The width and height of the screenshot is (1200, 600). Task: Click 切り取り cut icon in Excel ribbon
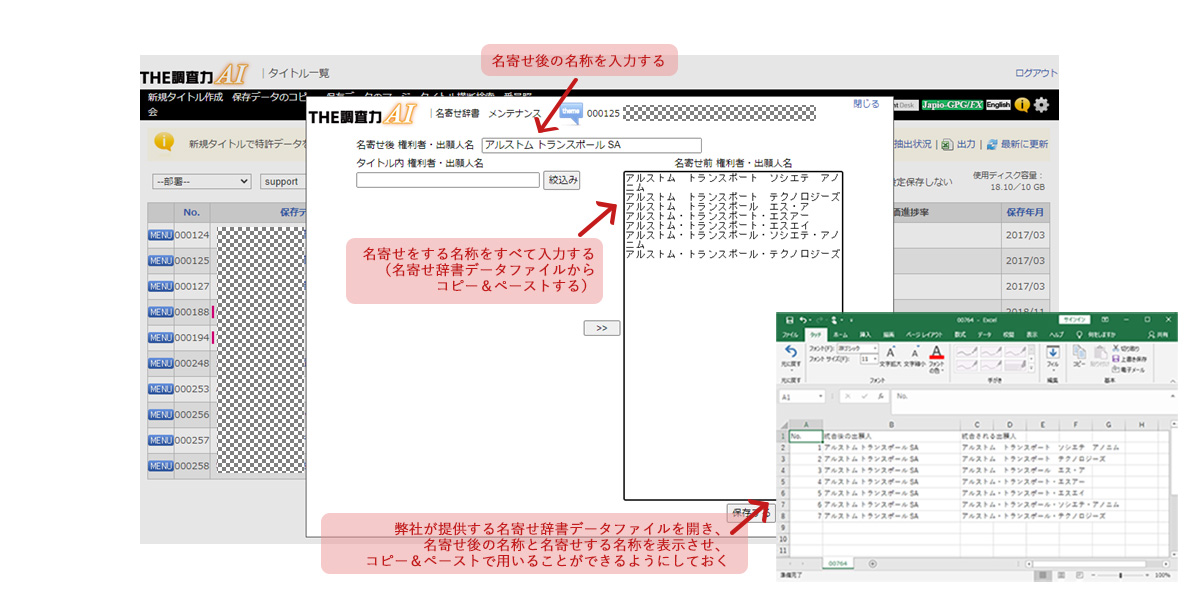click(1115, 349)
